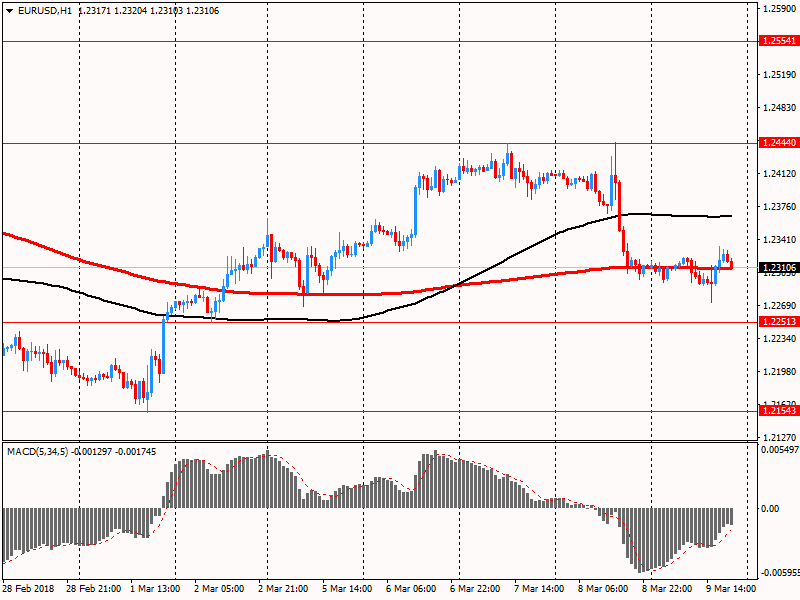
Task: Click the 2 Mar 05:00 time label
Action: pos(219,589)
